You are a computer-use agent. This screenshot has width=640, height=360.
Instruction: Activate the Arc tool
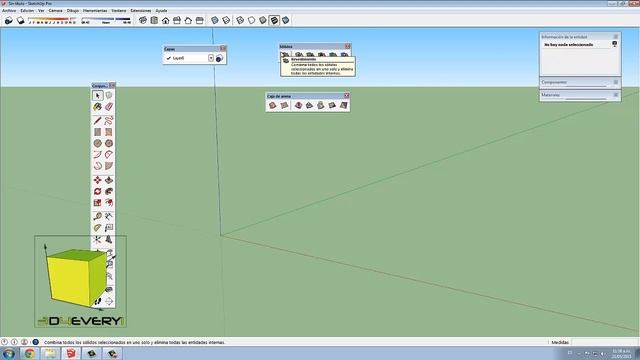97,155
